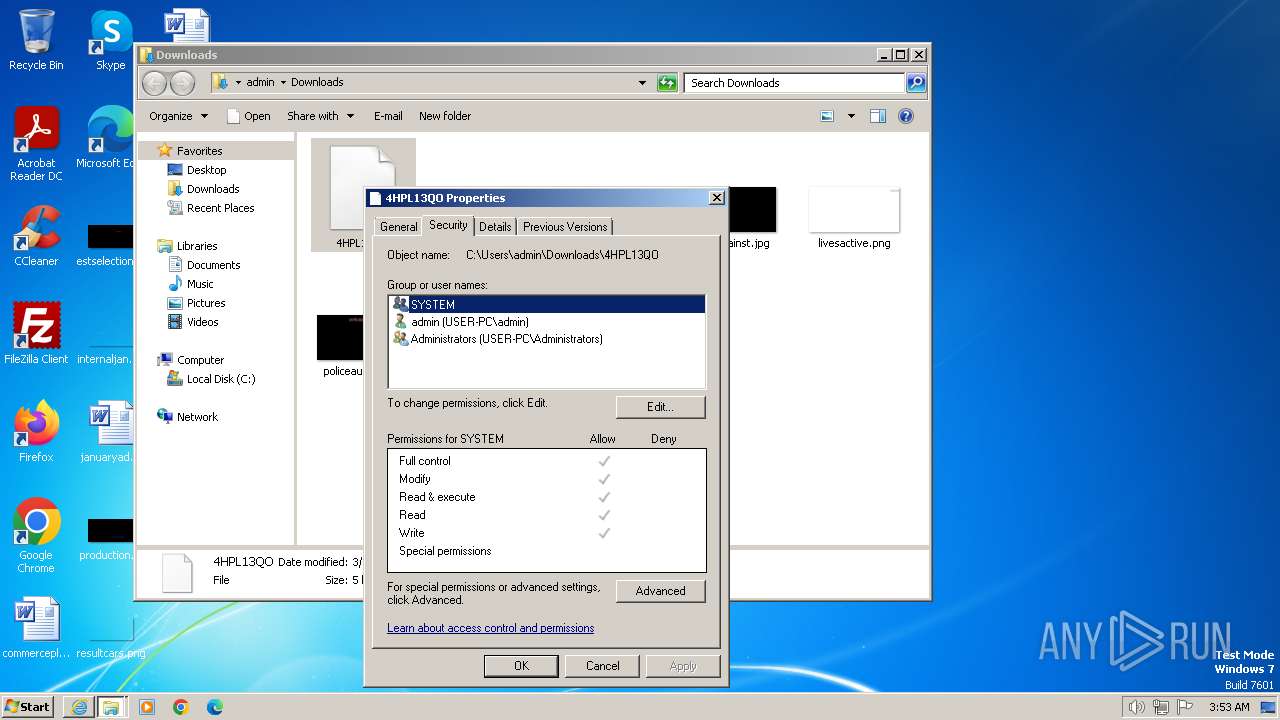Click the Full control permission row
This screenshot has width=1280, height=720.
(546, 461)
